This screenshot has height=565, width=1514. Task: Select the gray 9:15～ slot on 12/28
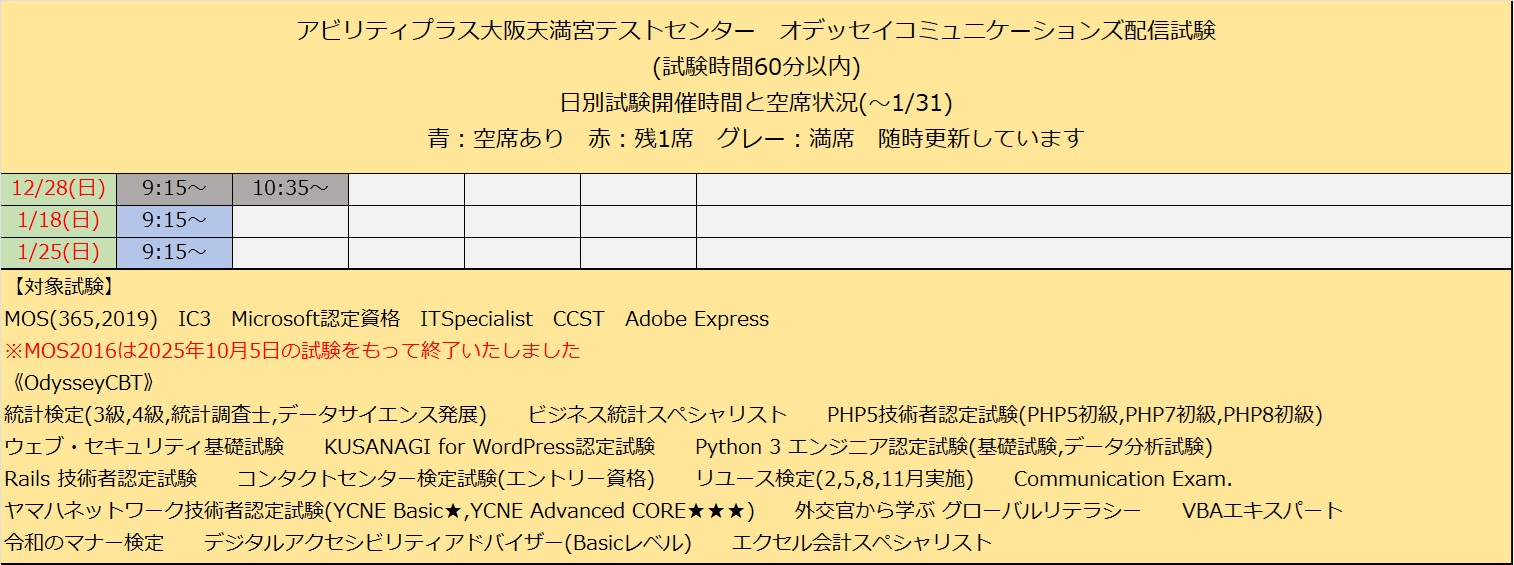[174, 189]
